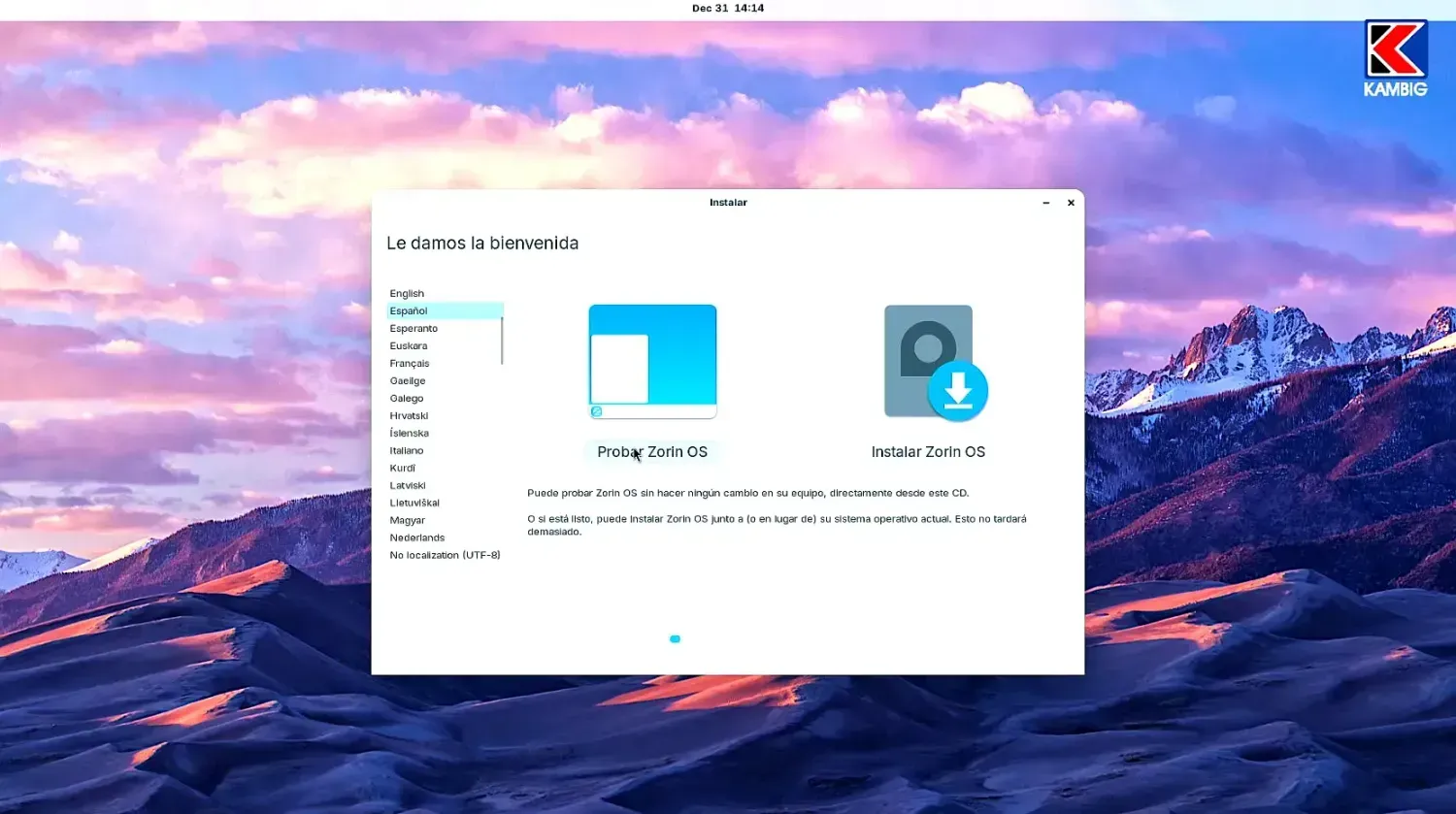
Task: Select the highlighted Español entry
Action: [x=408, y=310]
